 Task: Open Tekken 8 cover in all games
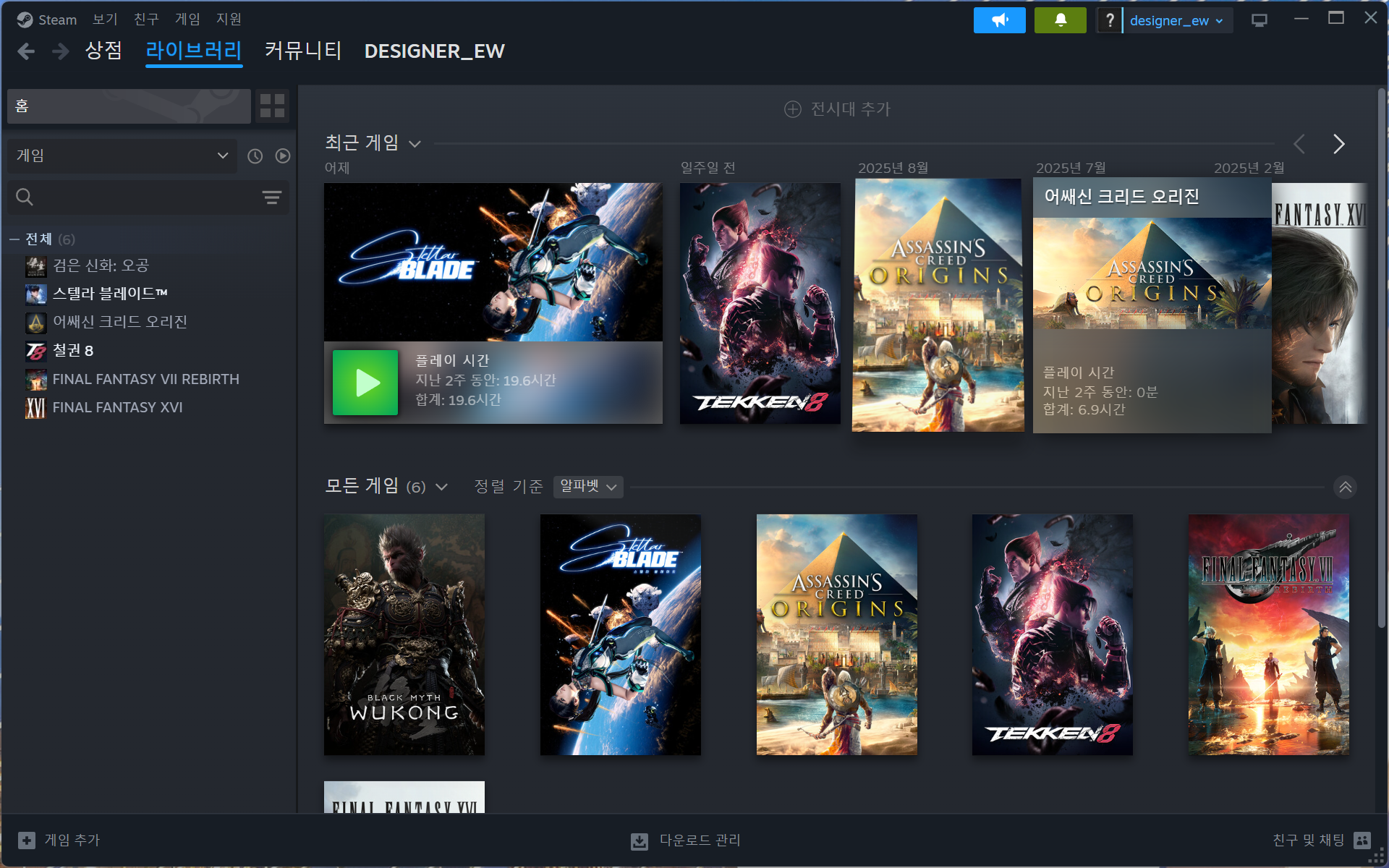pos(1053,634)
